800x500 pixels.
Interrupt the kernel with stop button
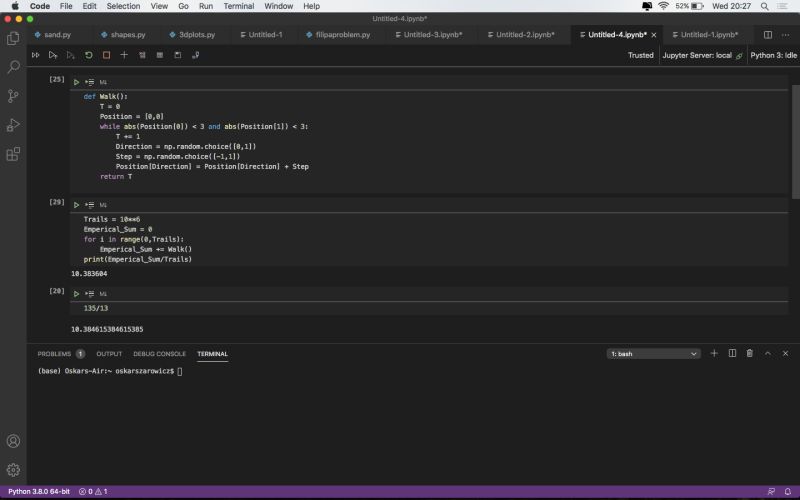point(106,55)
